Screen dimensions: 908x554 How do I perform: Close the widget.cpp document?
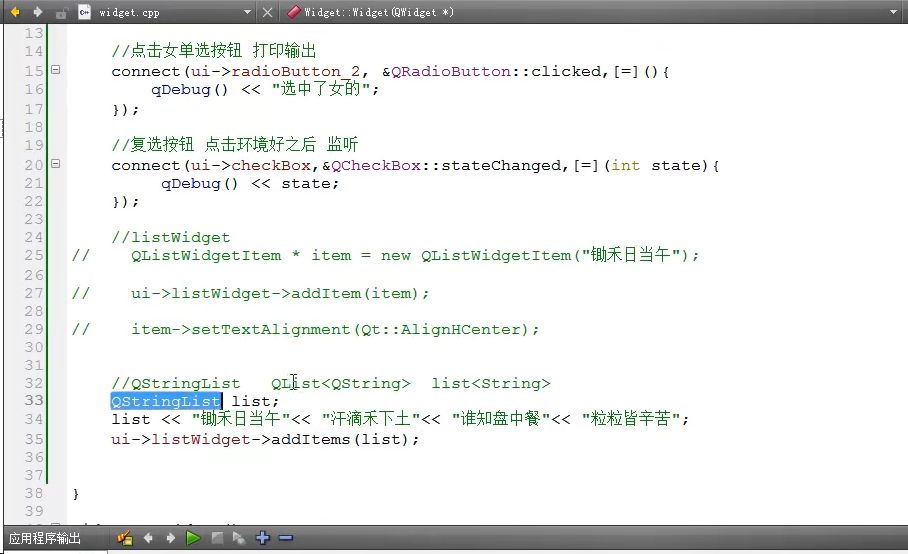[268, 12]
